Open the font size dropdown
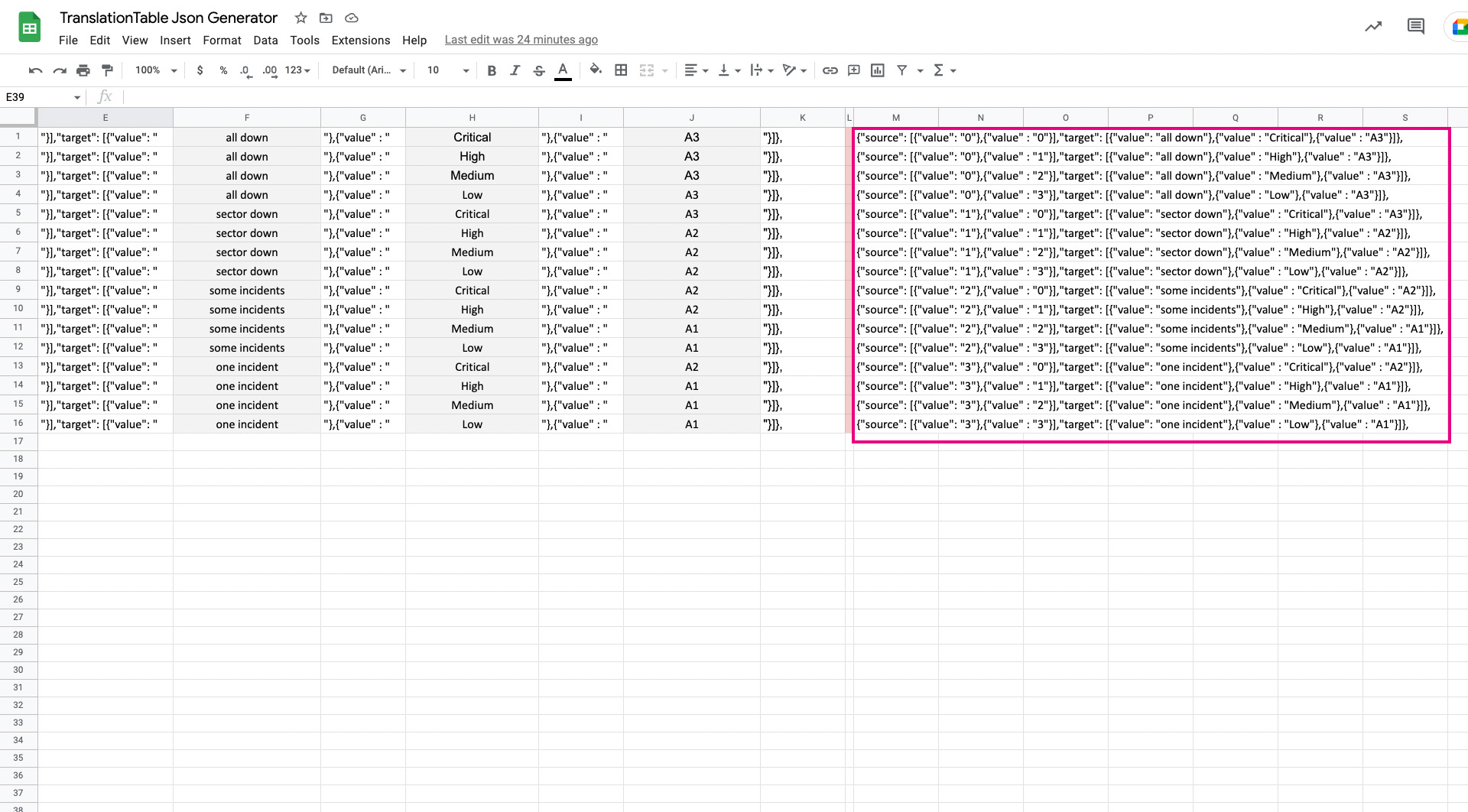 (448, 70)
